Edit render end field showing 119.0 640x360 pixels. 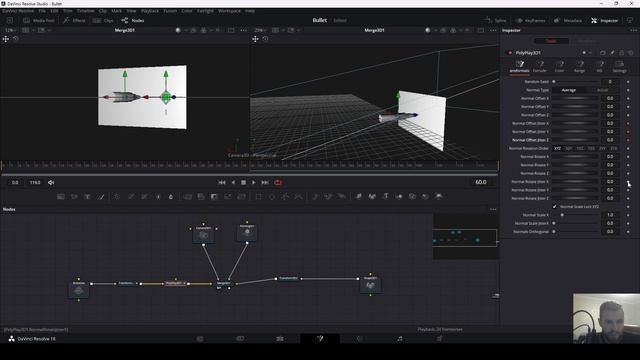click(x=35, y=182)
